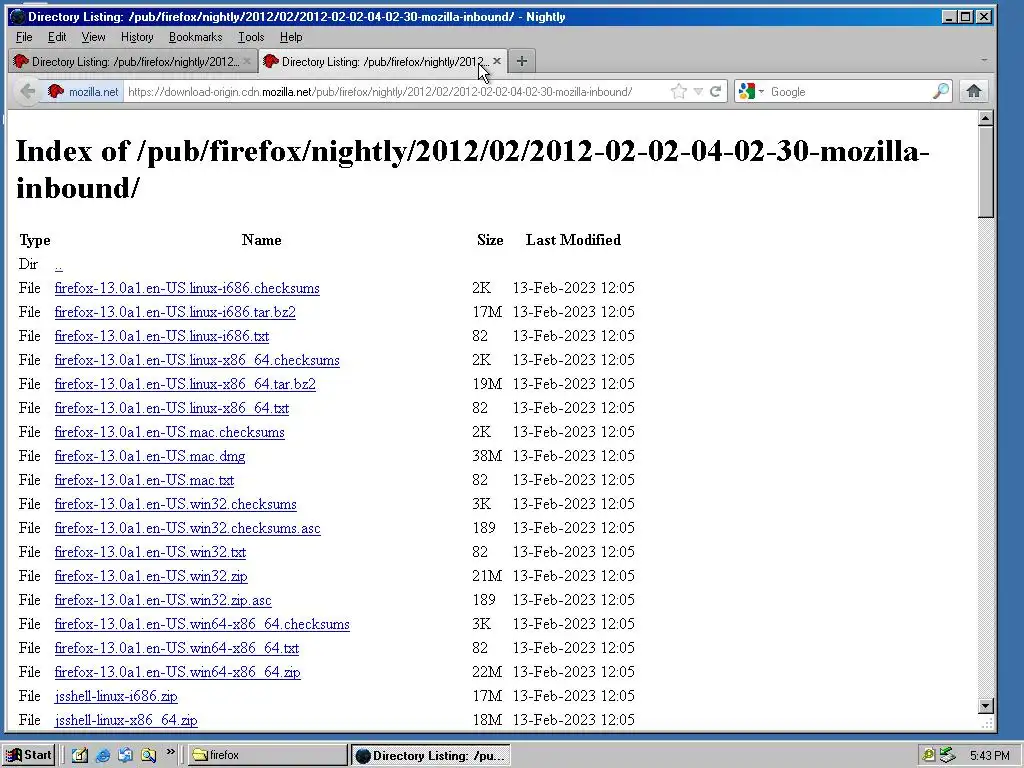Viewport: 1024px width, 768px height.
Task: Download firefox-13.0a1.en-US.win64-x86_64.zip
Action: 178,672
